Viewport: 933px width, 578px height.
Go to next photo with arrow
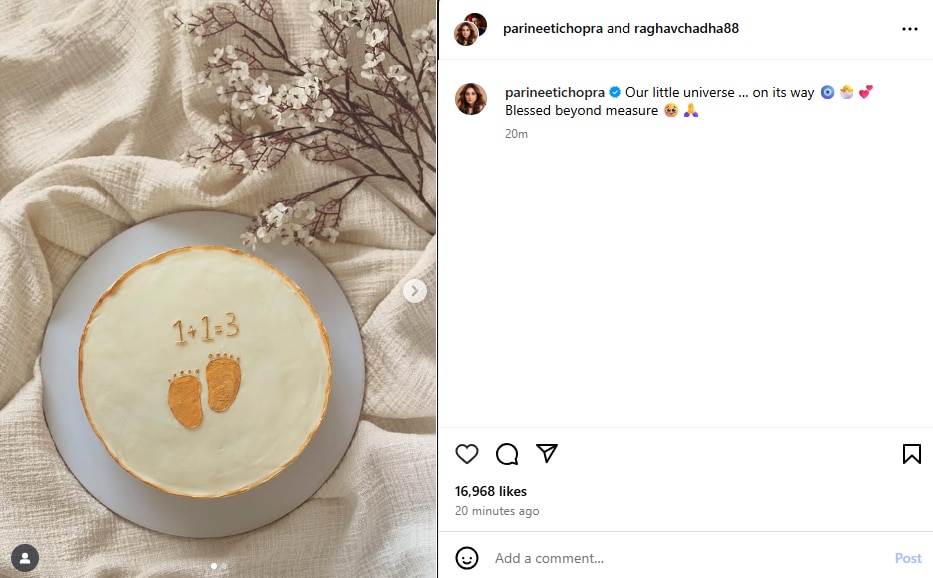tap(415, 291)
